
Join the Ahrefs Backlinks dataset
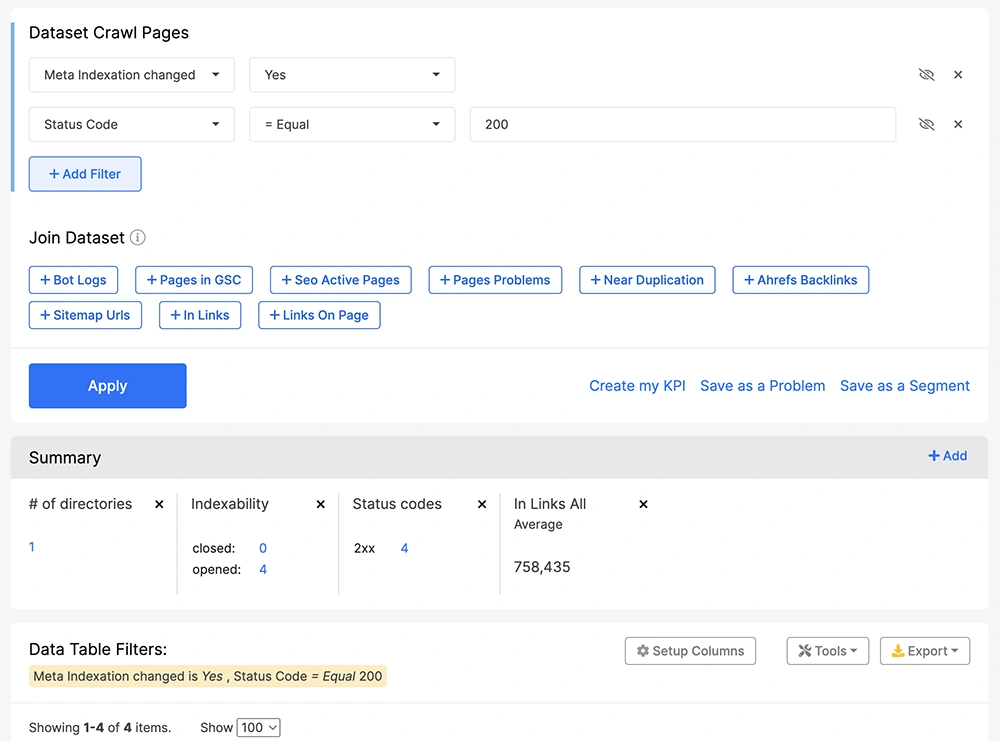[800, 280]
